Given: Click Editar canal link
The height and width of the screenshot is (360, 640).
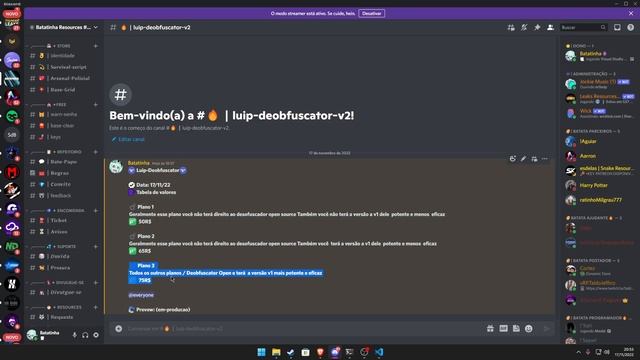Looking at the screenshot, I should click(128, 139).
